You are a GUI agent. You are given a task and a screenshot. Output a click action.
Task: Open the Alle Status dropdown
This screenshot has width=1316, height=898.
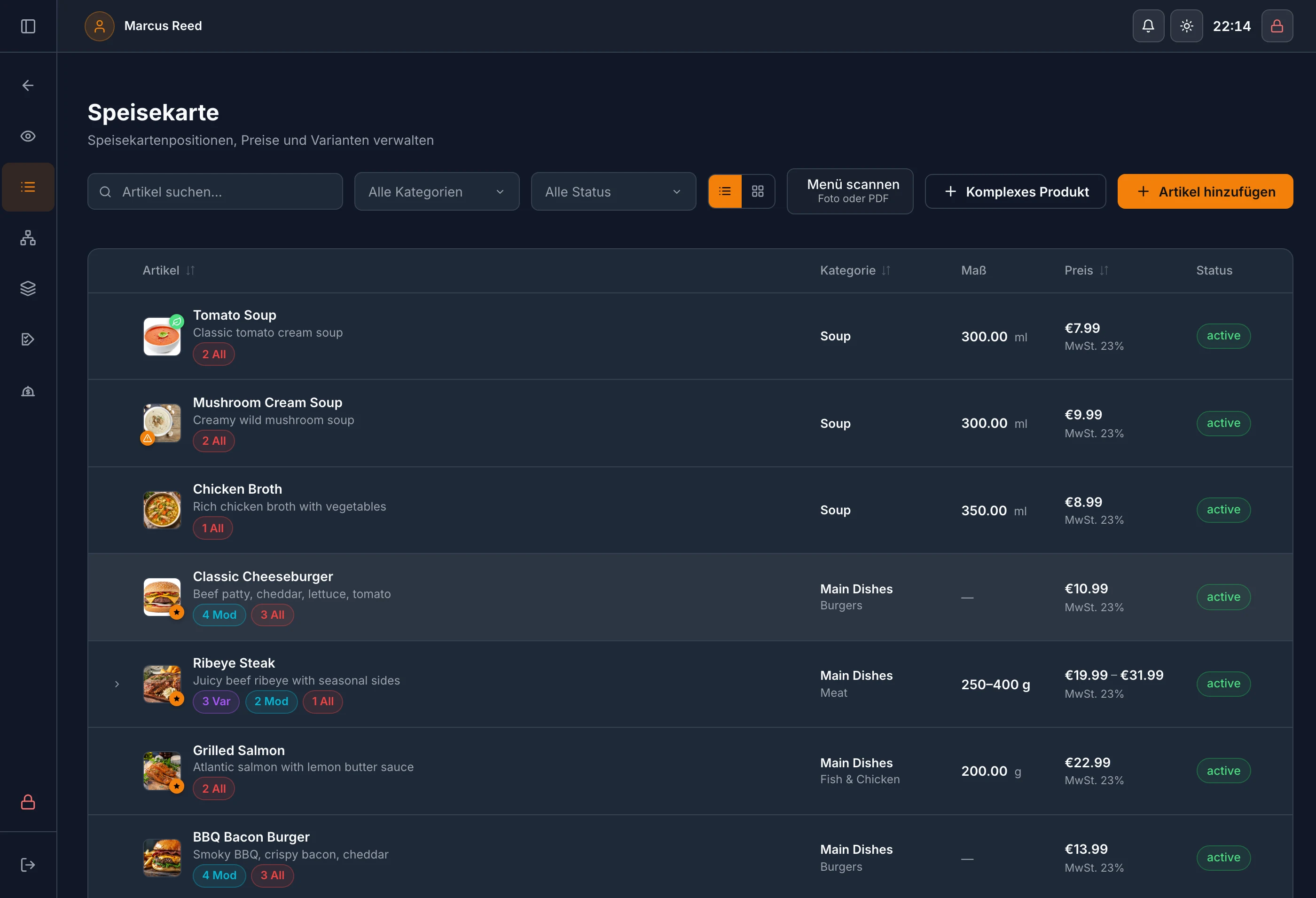pyautogui.click(x=613, y=191)
